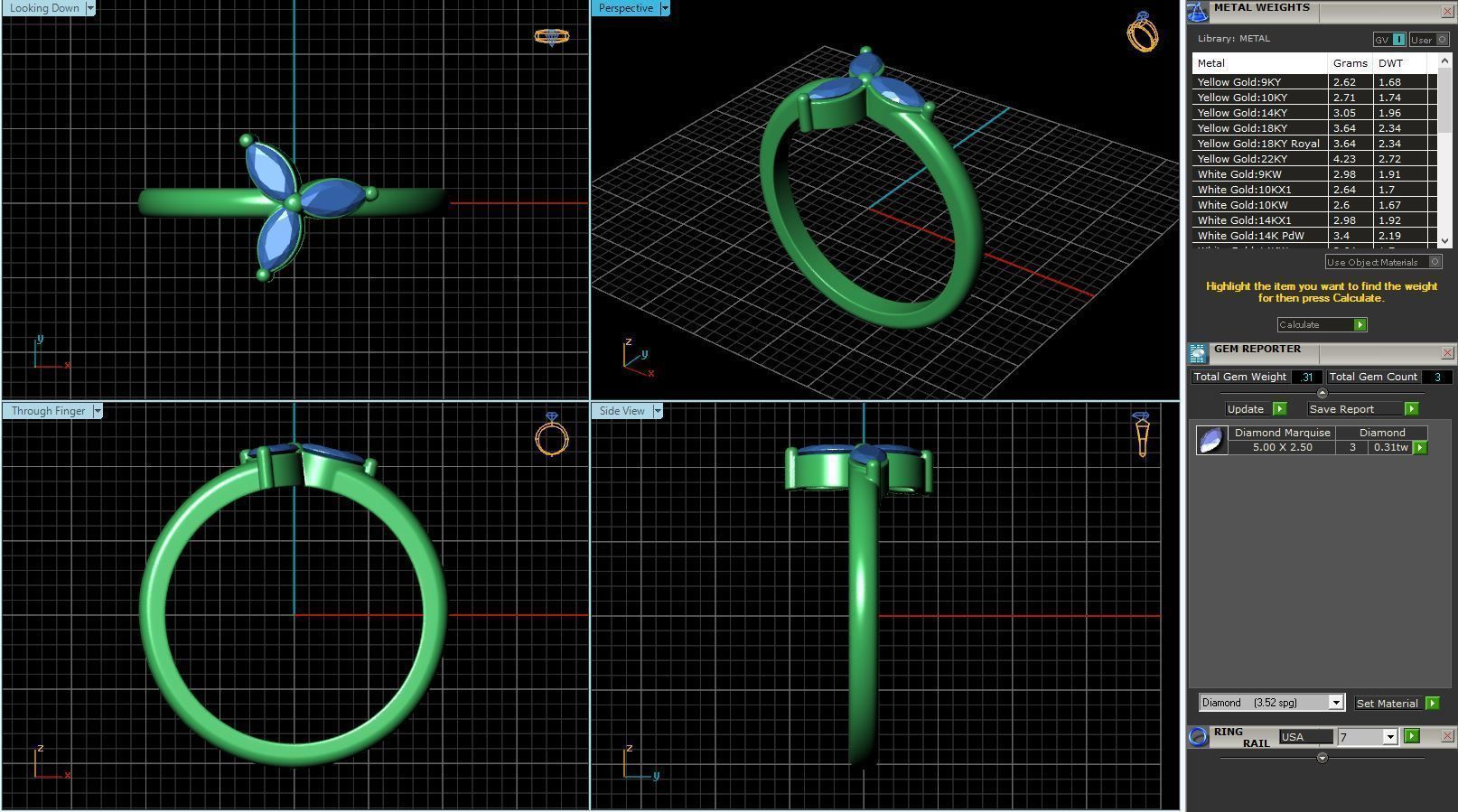This screenshot has height=812, width=1458.
Task: Click the green arrow beside Calculate
Action: (1360, 324)
